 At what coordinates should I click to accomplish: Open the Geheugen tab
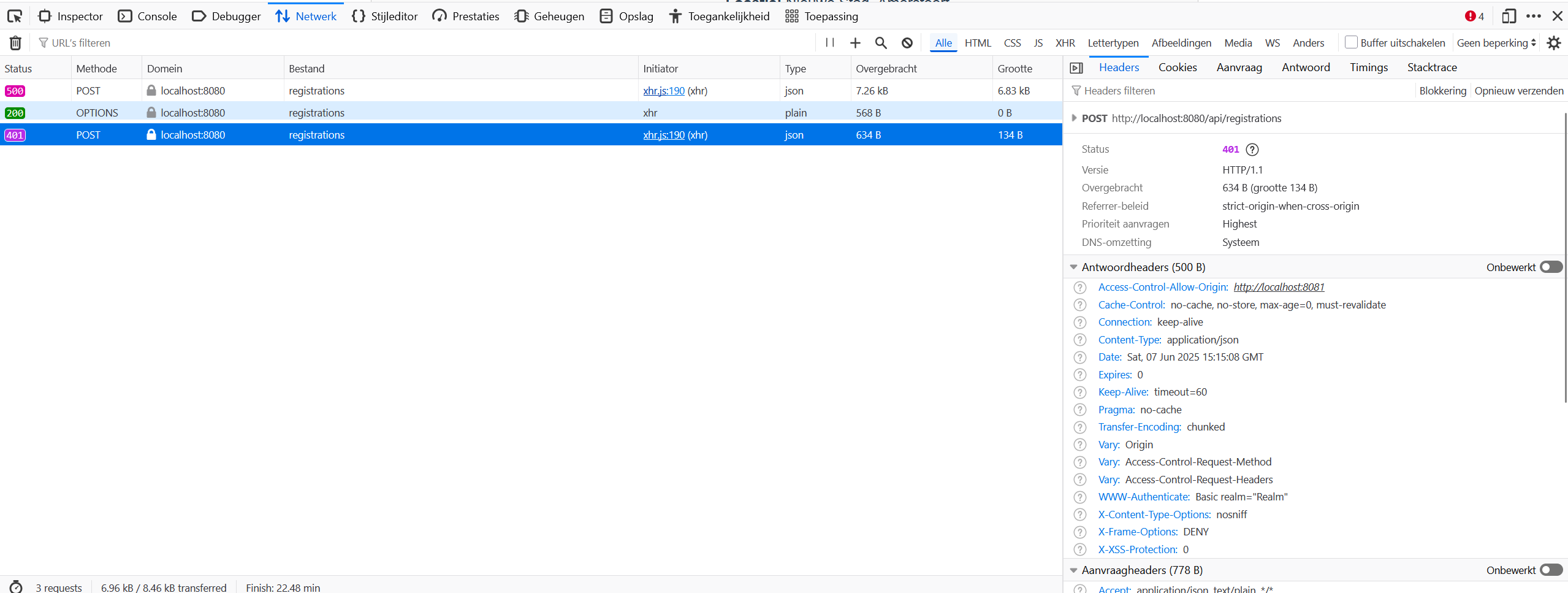549,17
